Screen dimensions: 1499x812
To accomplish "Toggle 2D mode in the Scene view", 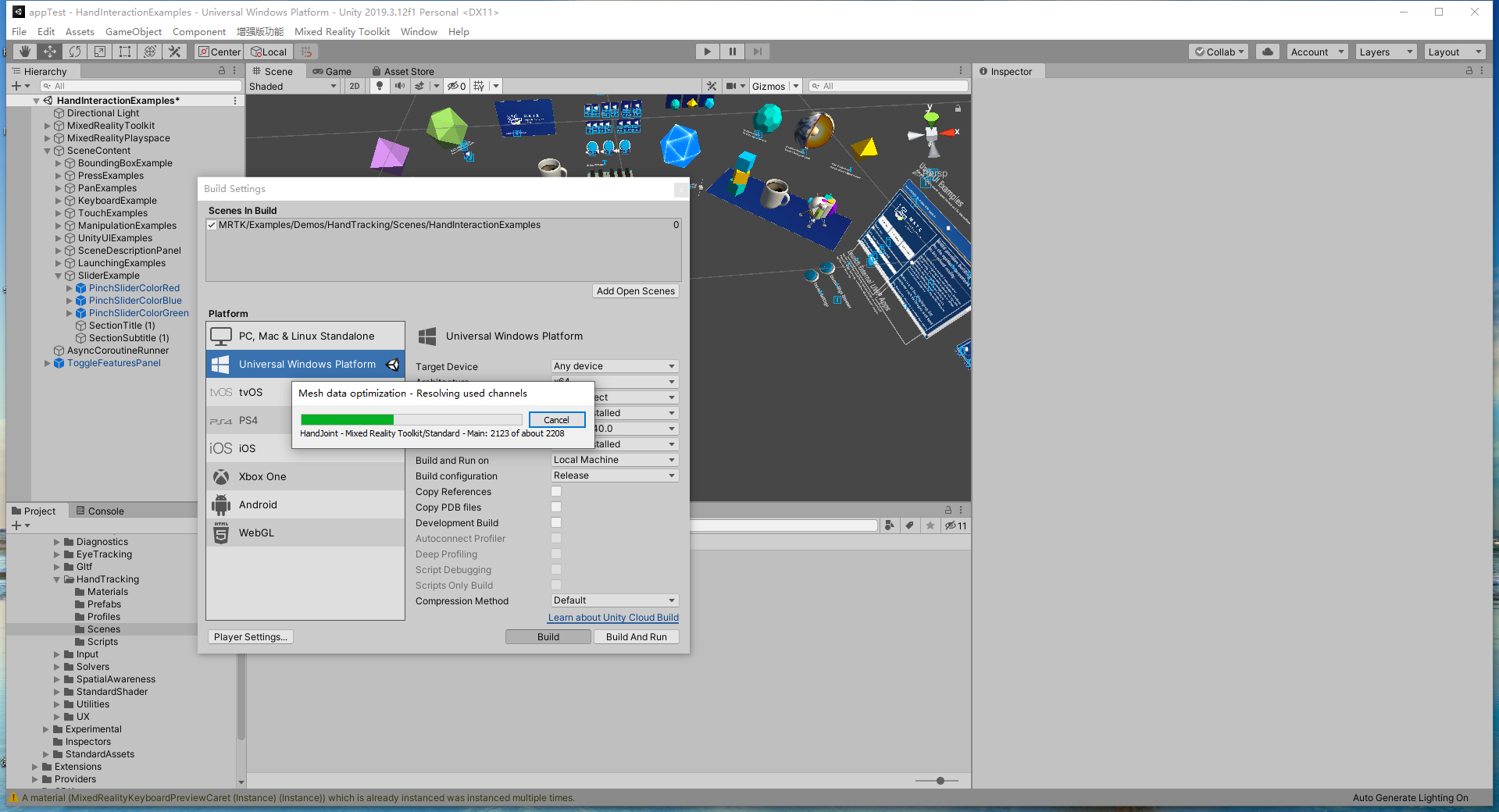I will coord(354,86).
